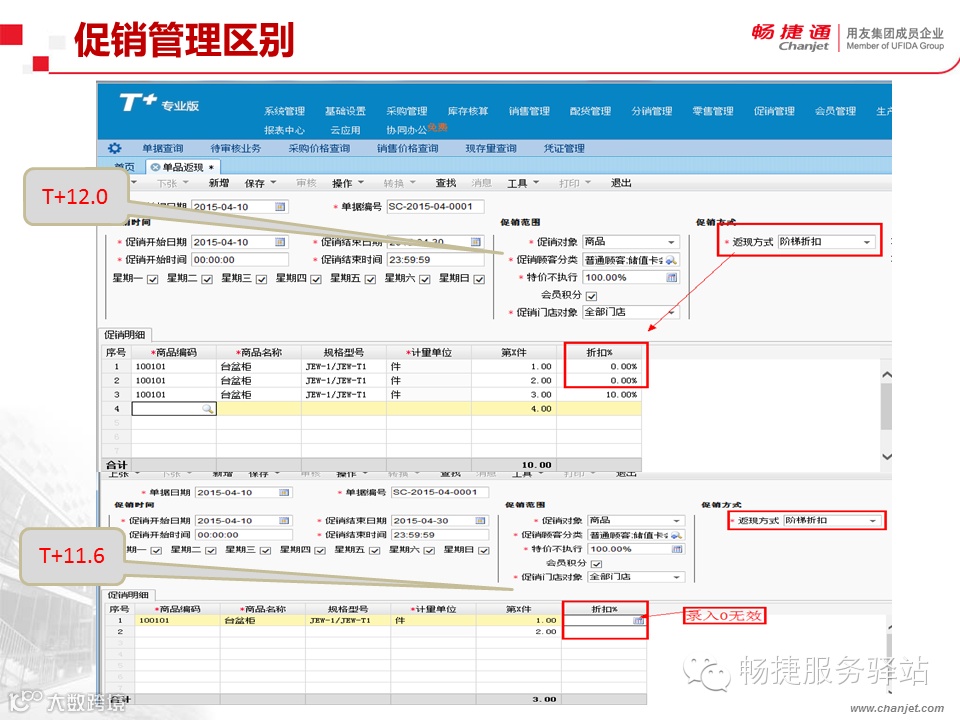Open 采购管理 menu

pyautogui.click(x=407, y=111)
